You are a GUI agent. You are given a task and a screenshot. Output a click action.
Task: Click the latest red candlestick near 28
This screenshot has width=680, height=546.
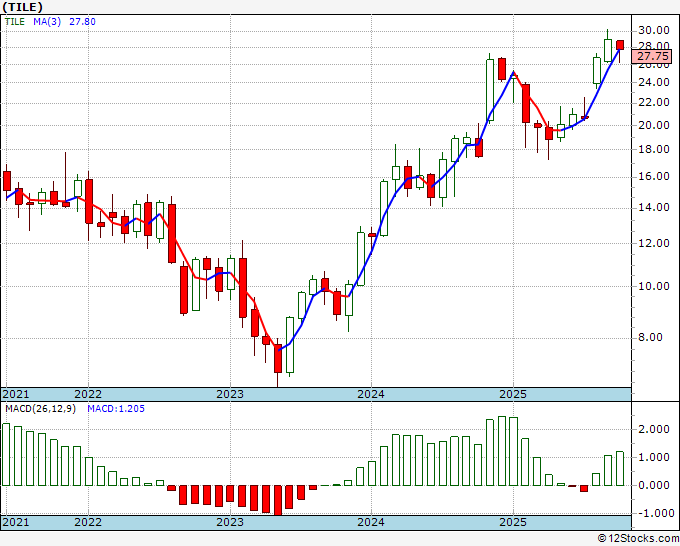pyautogui.click(x=620, y=45)
